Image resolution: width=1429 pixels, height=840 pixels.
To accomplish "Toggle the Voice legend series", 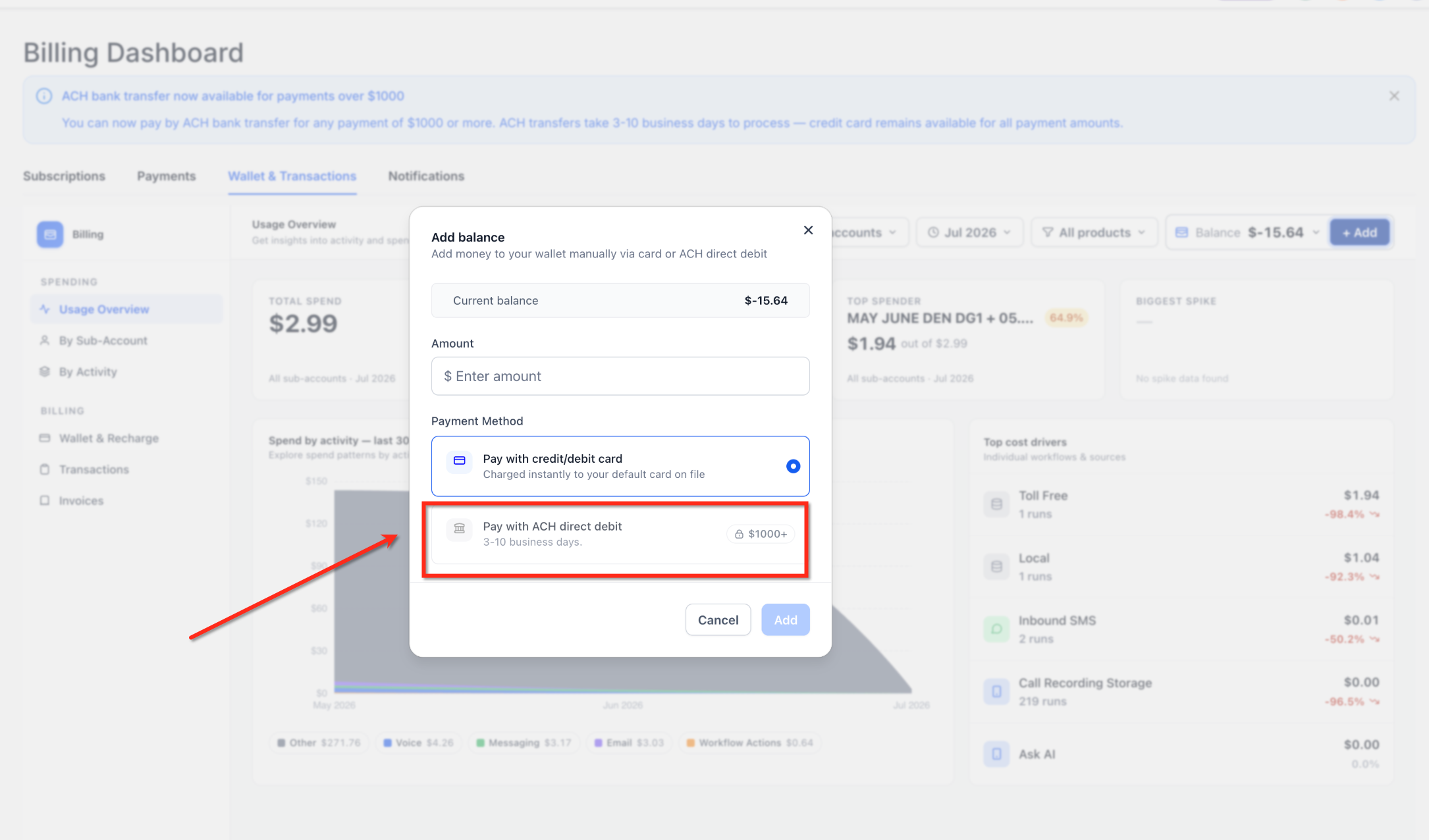I will click(x=419, y=743).
